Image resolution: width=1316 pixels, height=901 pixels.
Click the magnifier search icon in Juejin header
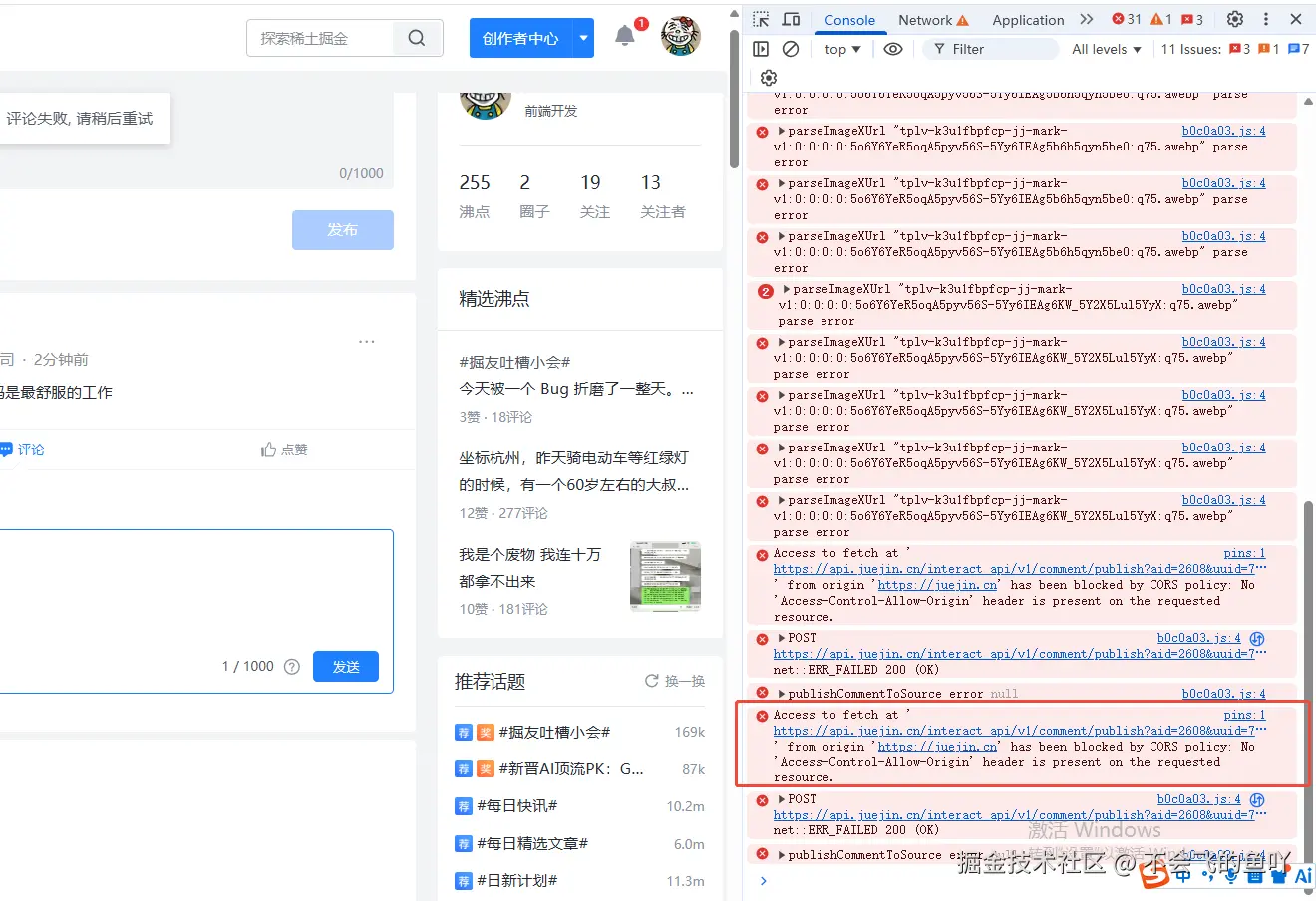(x=417, y=38)
